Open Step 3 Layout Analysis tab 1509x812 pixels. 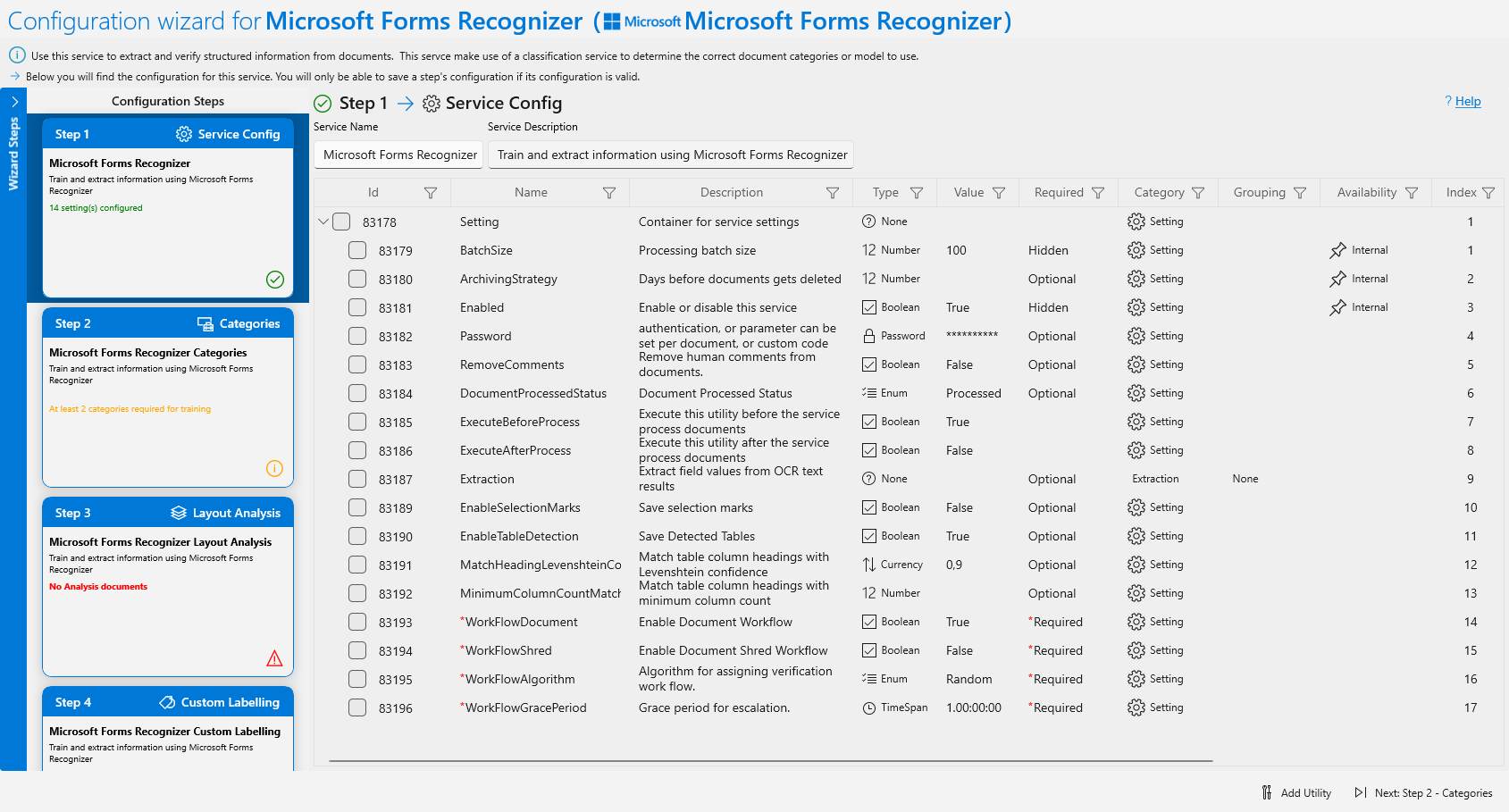[x=168, y=513]
